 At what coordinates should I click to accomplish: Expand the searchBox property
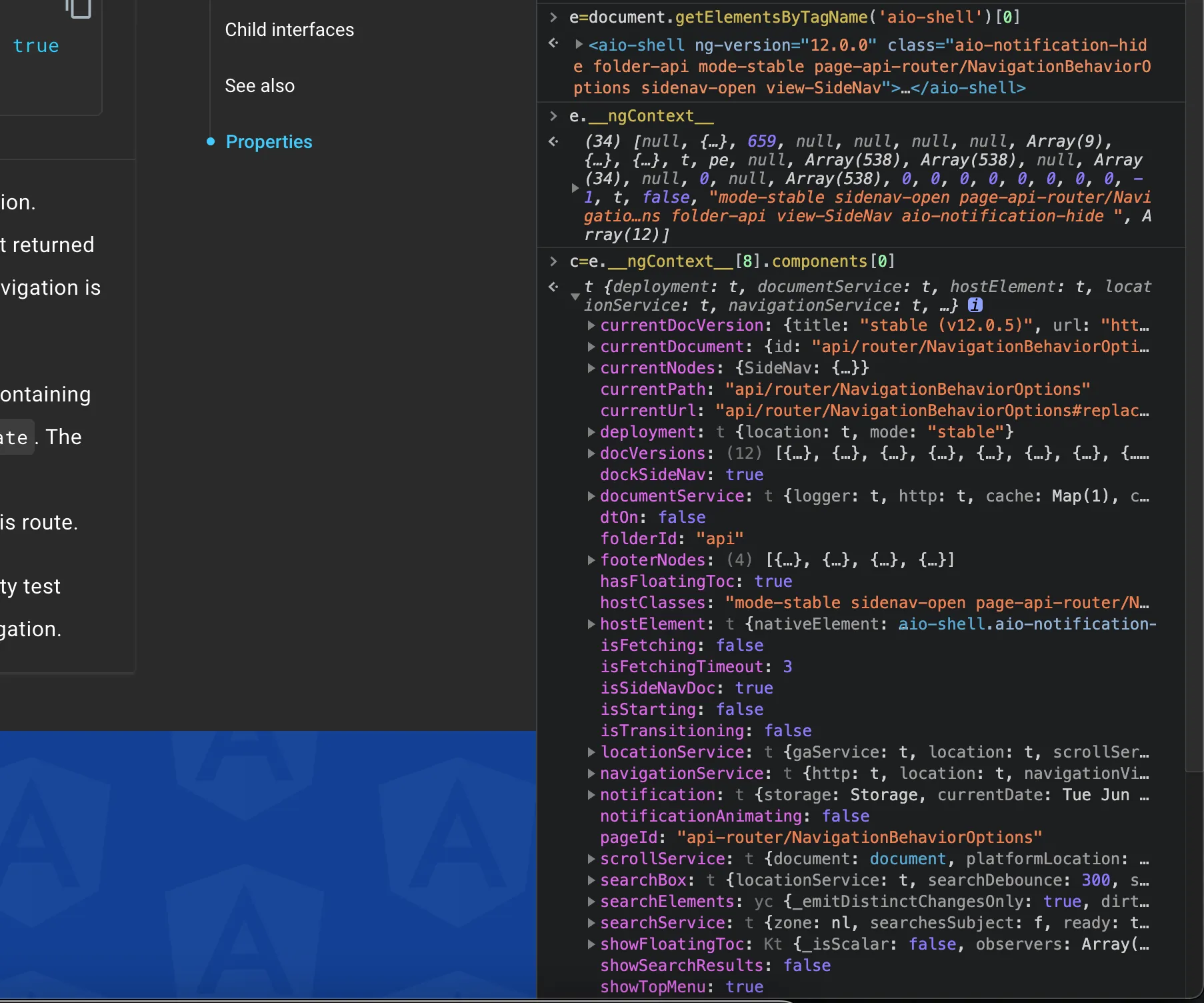click(591, 880)
